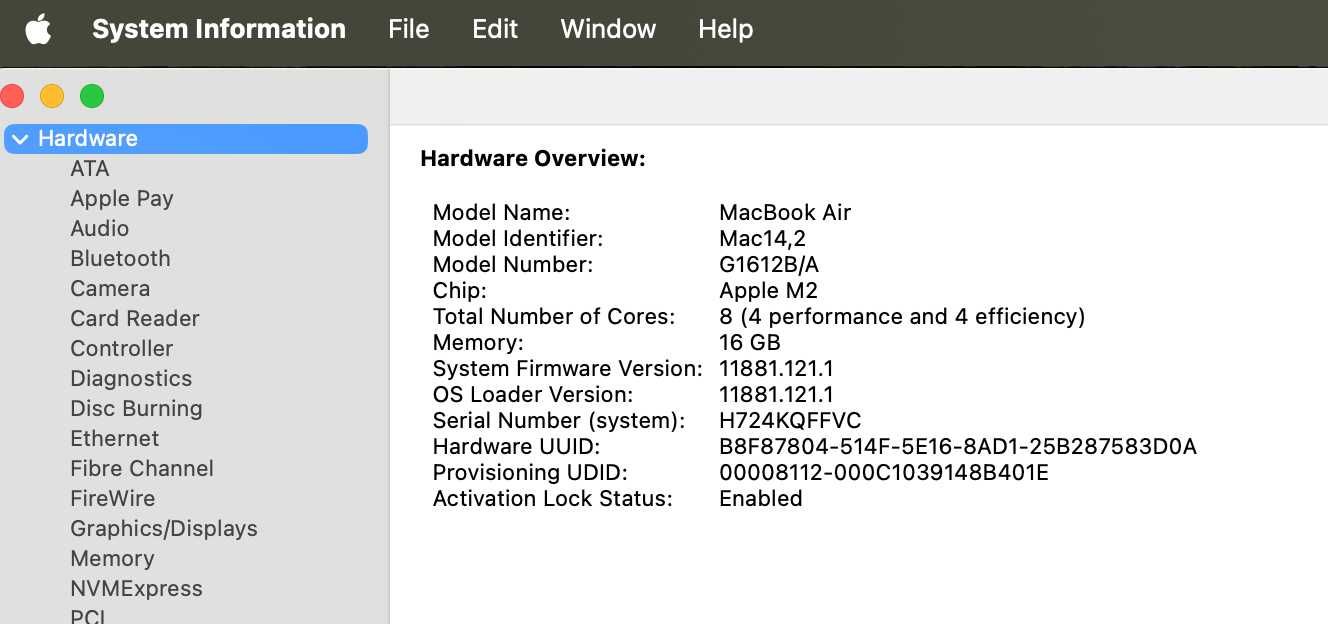
Task: Click the Total Number of Cores: label
Action: pyautogui.click(x=554, y=316)
